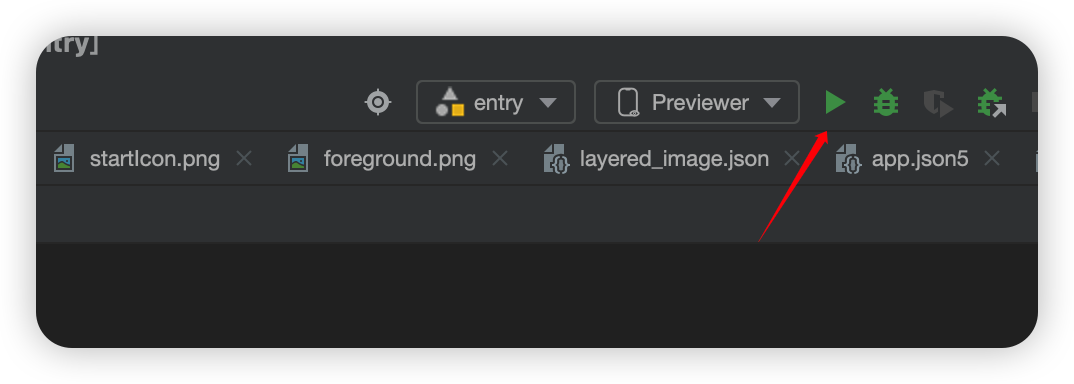Open the layered_image.json tab
Screen dimensions: 1074x384
pos(674,159)
